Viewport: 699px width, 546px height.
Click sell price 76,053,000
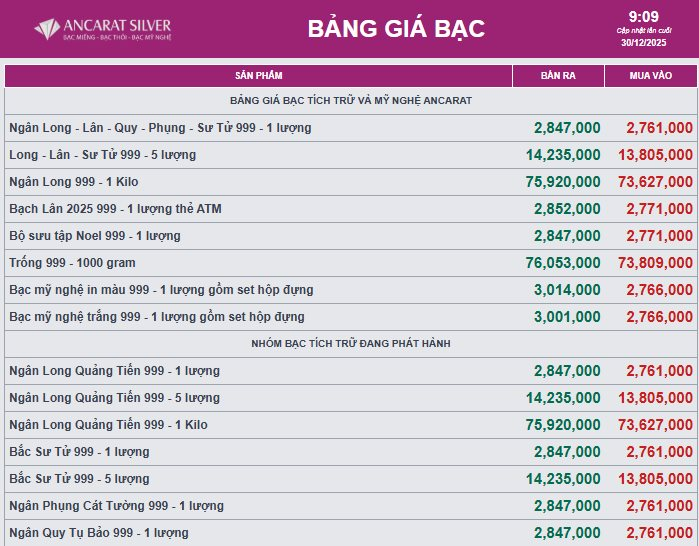tap(563, 262)
